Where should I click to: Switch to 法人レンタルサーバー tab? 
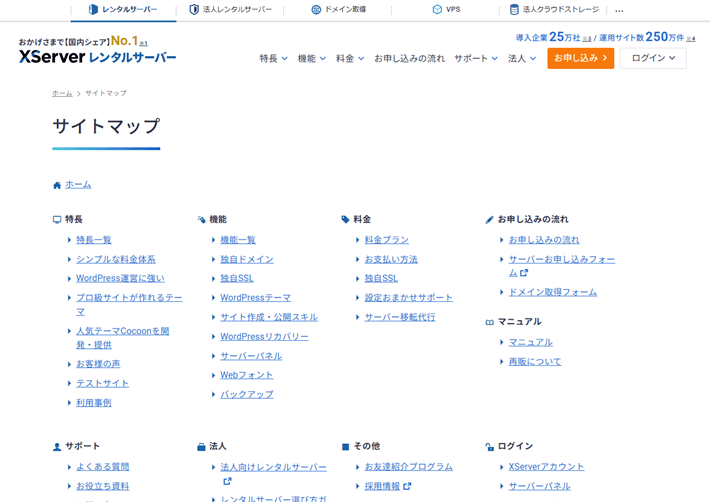click(231, 10)
